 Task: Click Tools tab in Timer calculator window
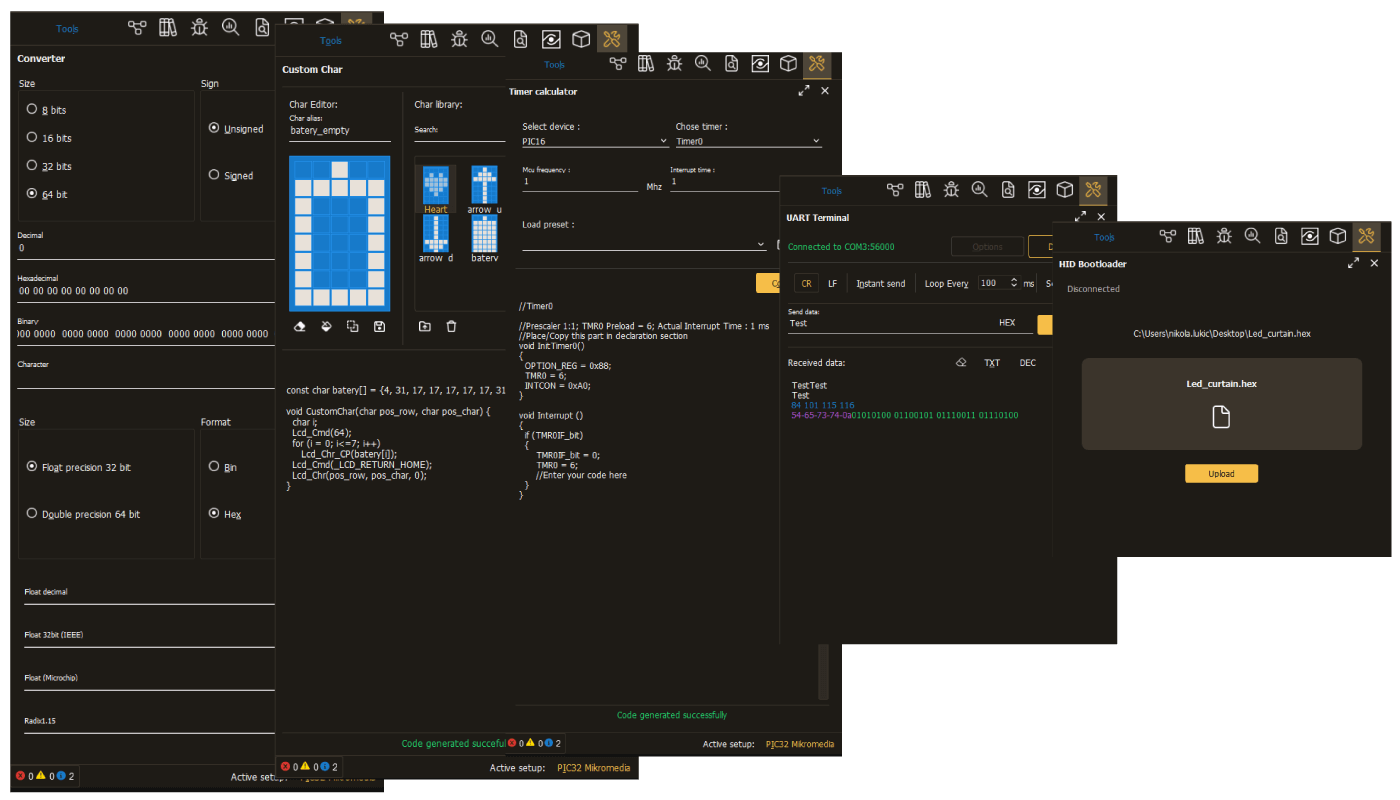click(x=554, y=65)
